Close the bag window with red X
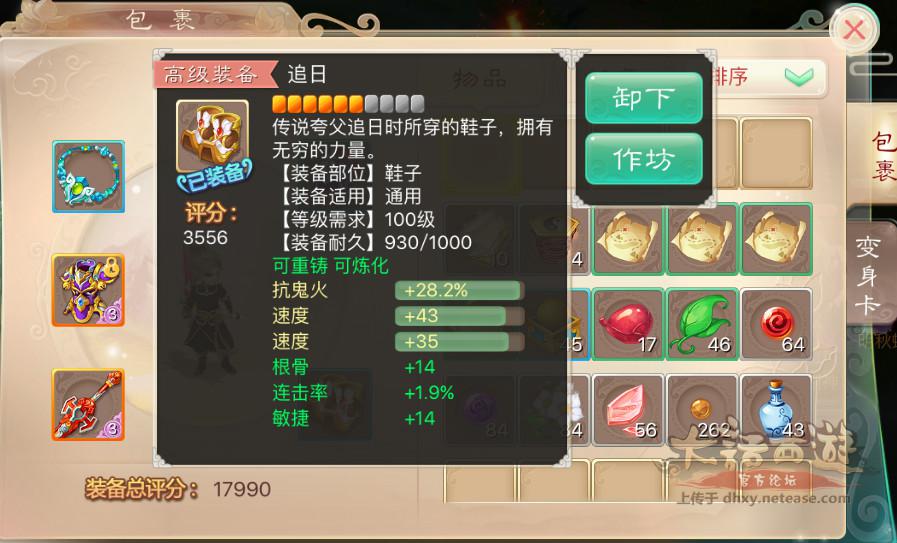Image resolution: width=897 pixels, height=543 pixels. (854, 30)
